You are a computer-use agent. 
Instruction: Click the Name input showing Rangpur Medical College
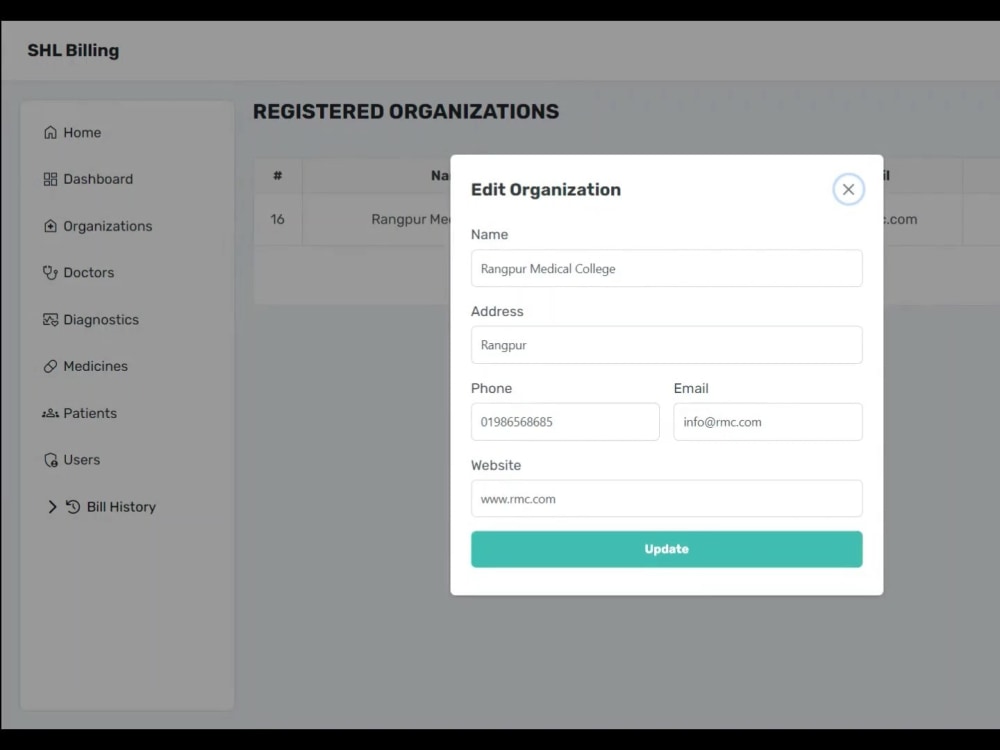666,268
